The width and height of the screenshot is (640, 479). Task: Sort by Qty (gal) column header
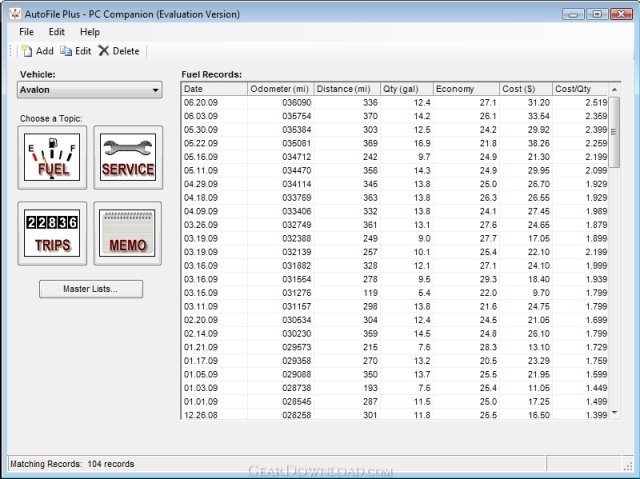406,89
